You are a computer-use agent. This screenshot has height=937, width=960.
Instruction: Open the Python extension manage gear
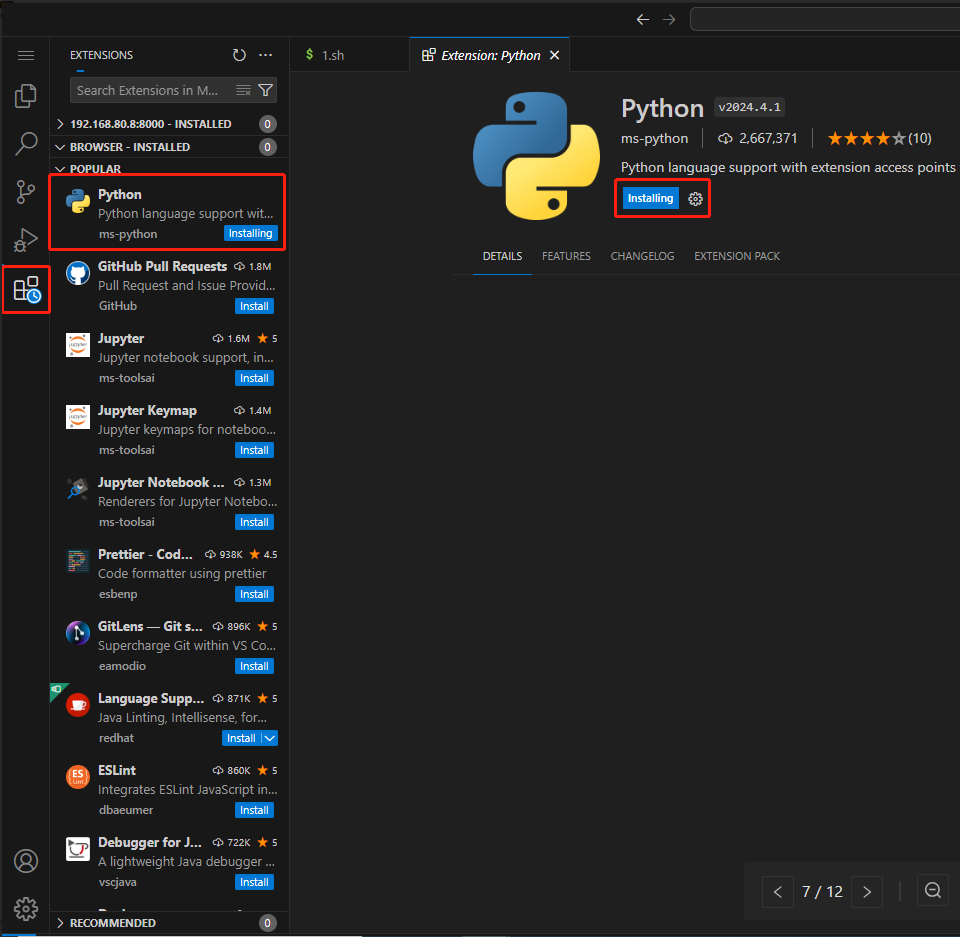695,198
